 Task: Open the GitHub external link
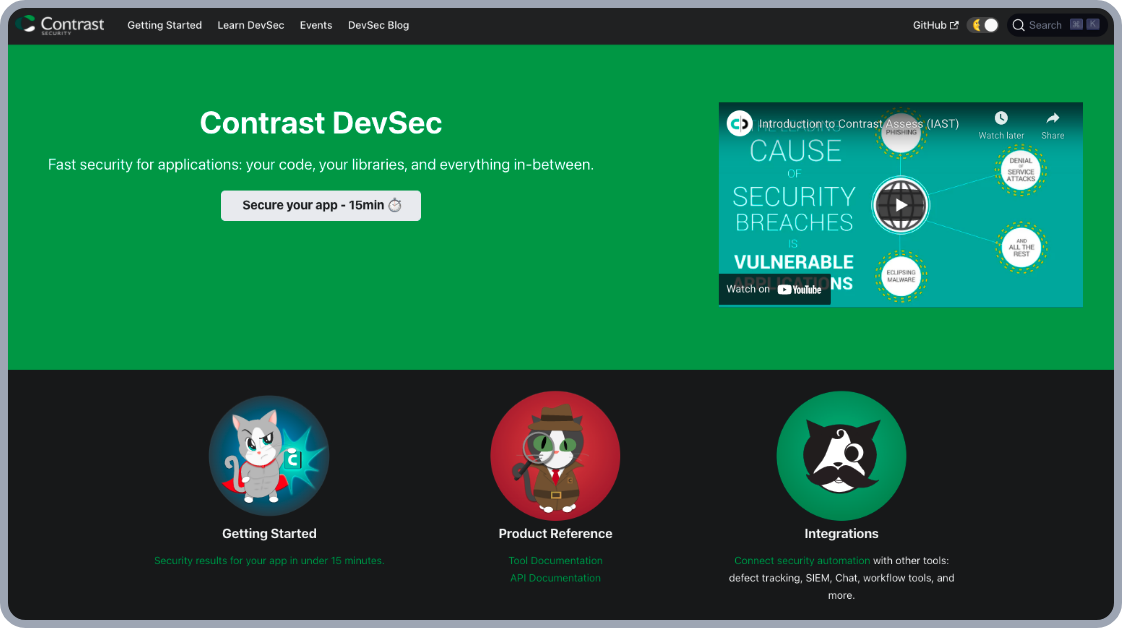tap(935, 25)
